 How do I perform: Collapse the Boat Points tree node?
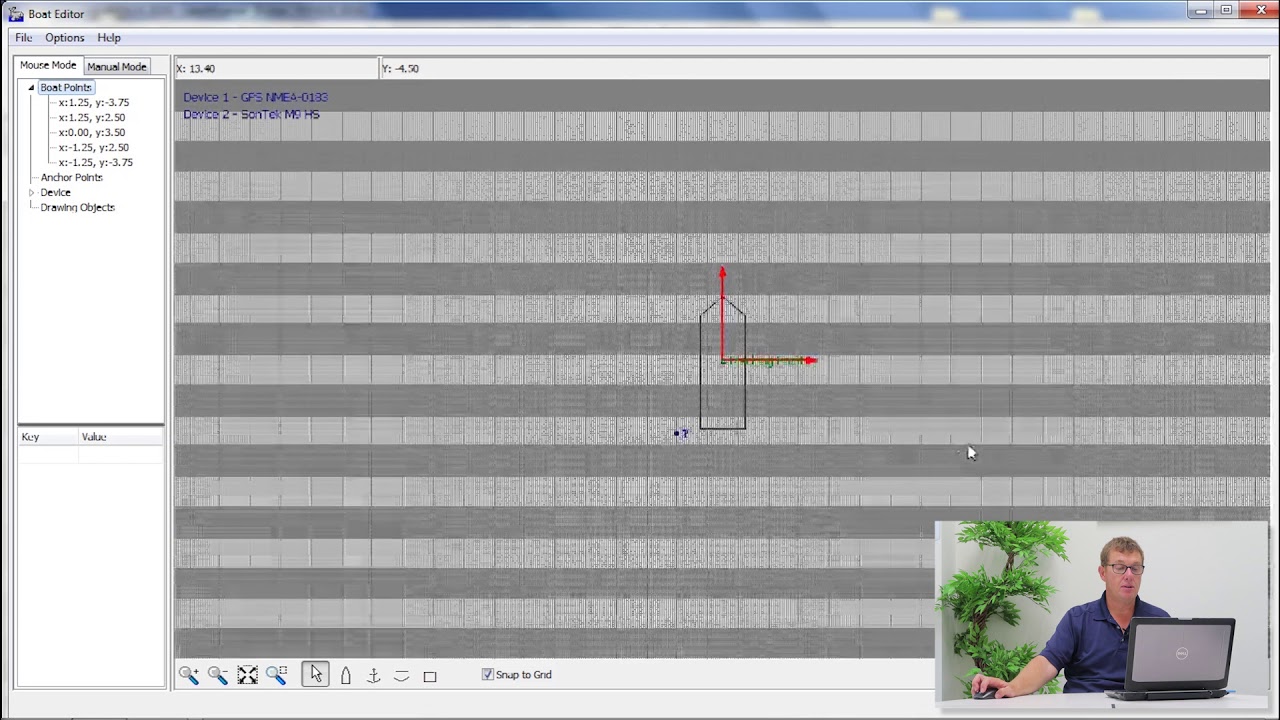(x=31, y=88)
